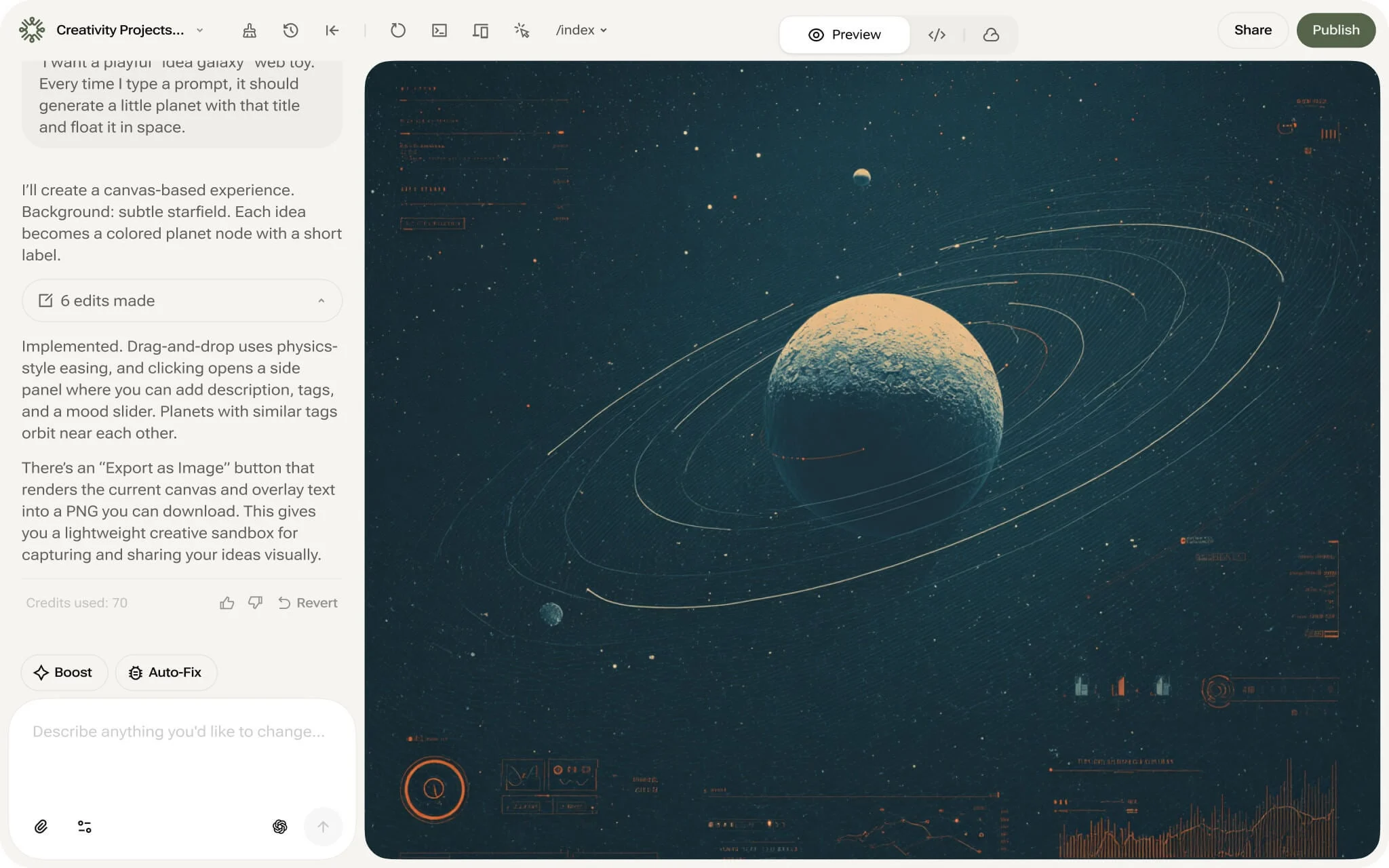The width and height of the screenshot is (1389, 868).
Task: Open the /index route dropdown
Action: (x=581, y=30)
